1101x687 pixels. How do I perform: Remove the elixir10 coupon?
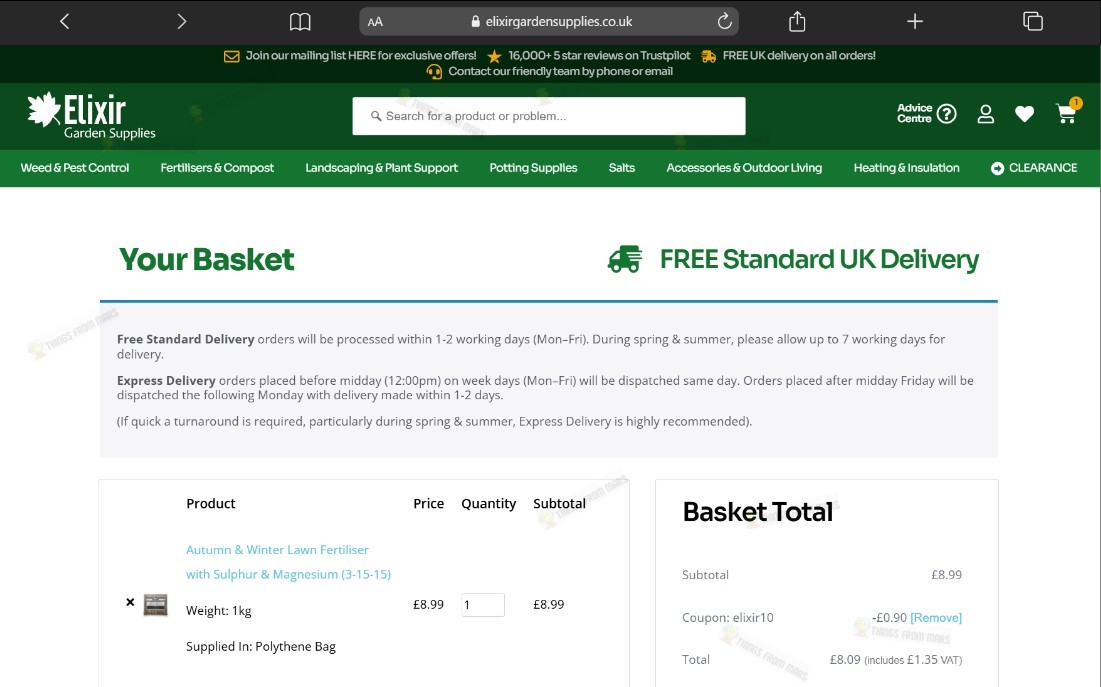point(935,617)
